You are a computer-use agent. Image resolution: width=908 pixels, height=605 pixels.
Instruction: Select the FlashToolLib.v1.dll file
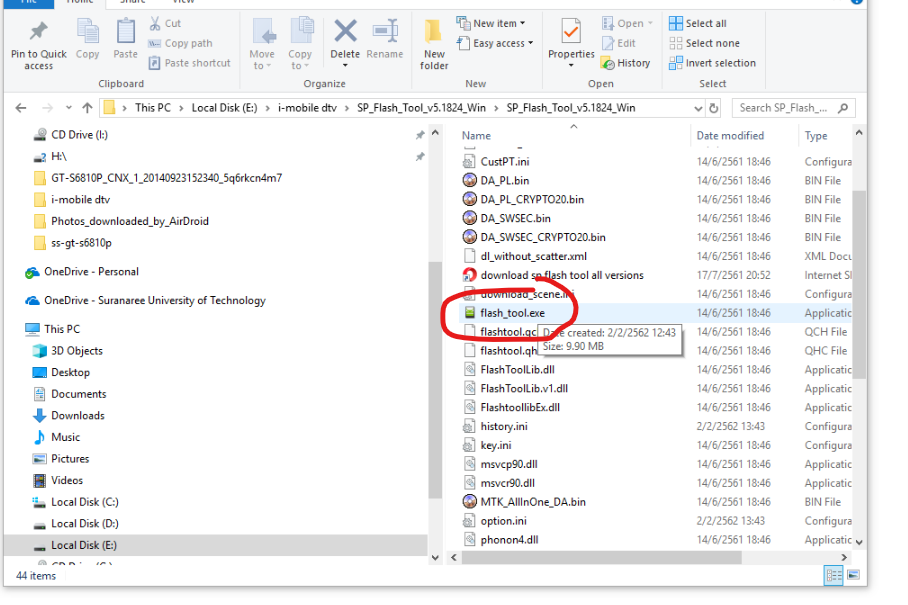(524, 388)
